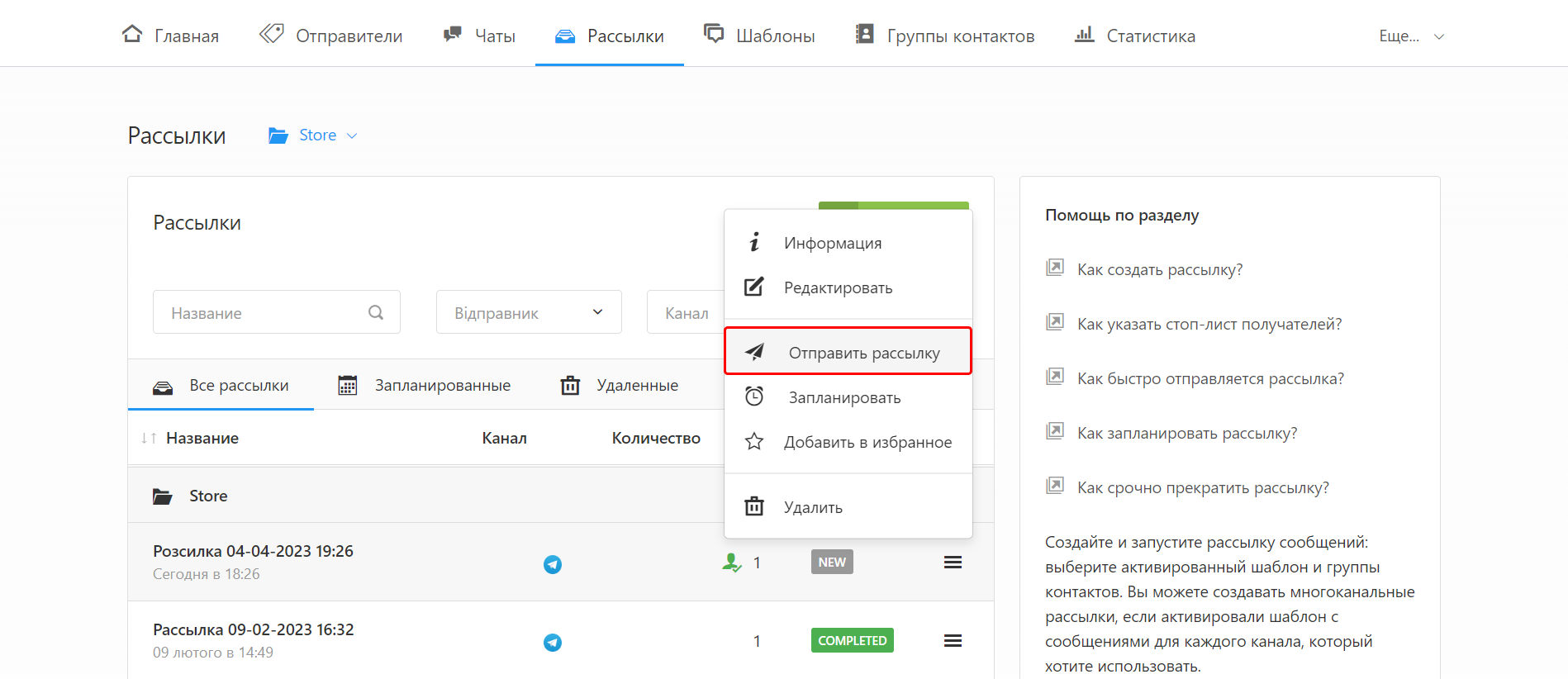Click the search magnifier in Название field
1568x679 pixels.
pos(376,312)
